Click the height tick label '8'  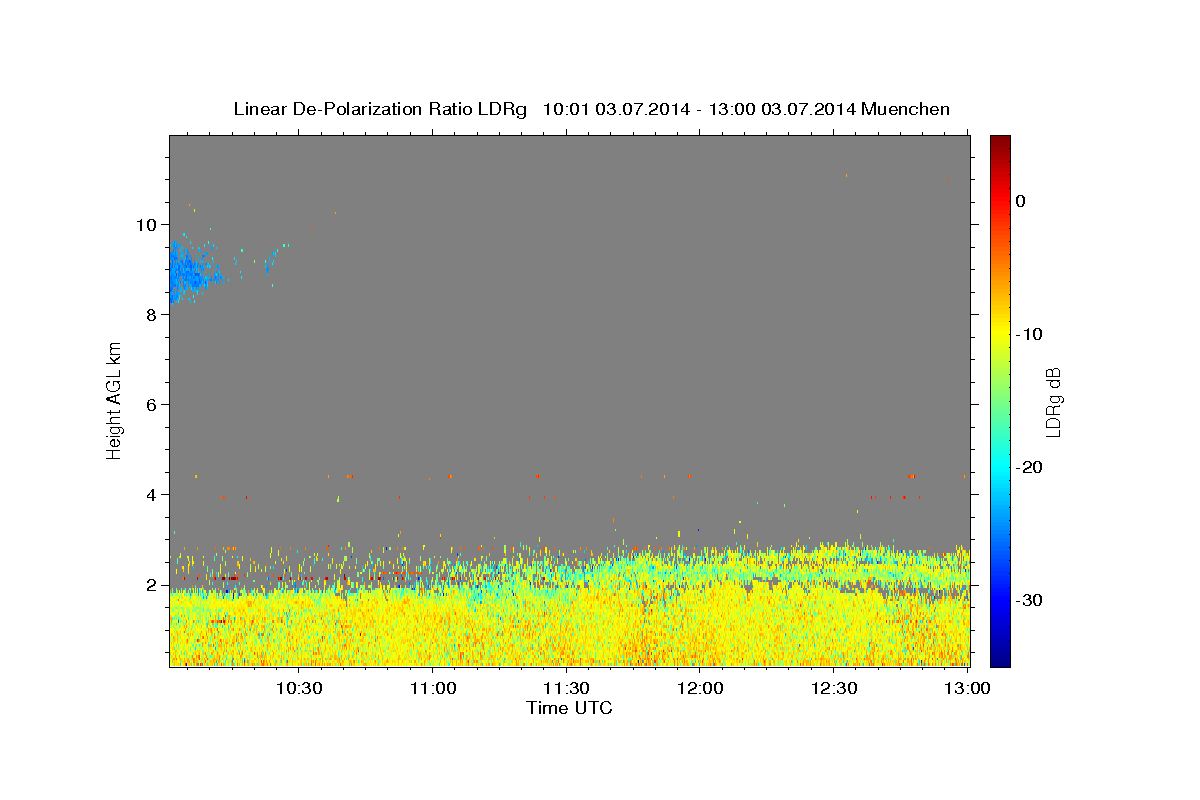coord(152,314)
